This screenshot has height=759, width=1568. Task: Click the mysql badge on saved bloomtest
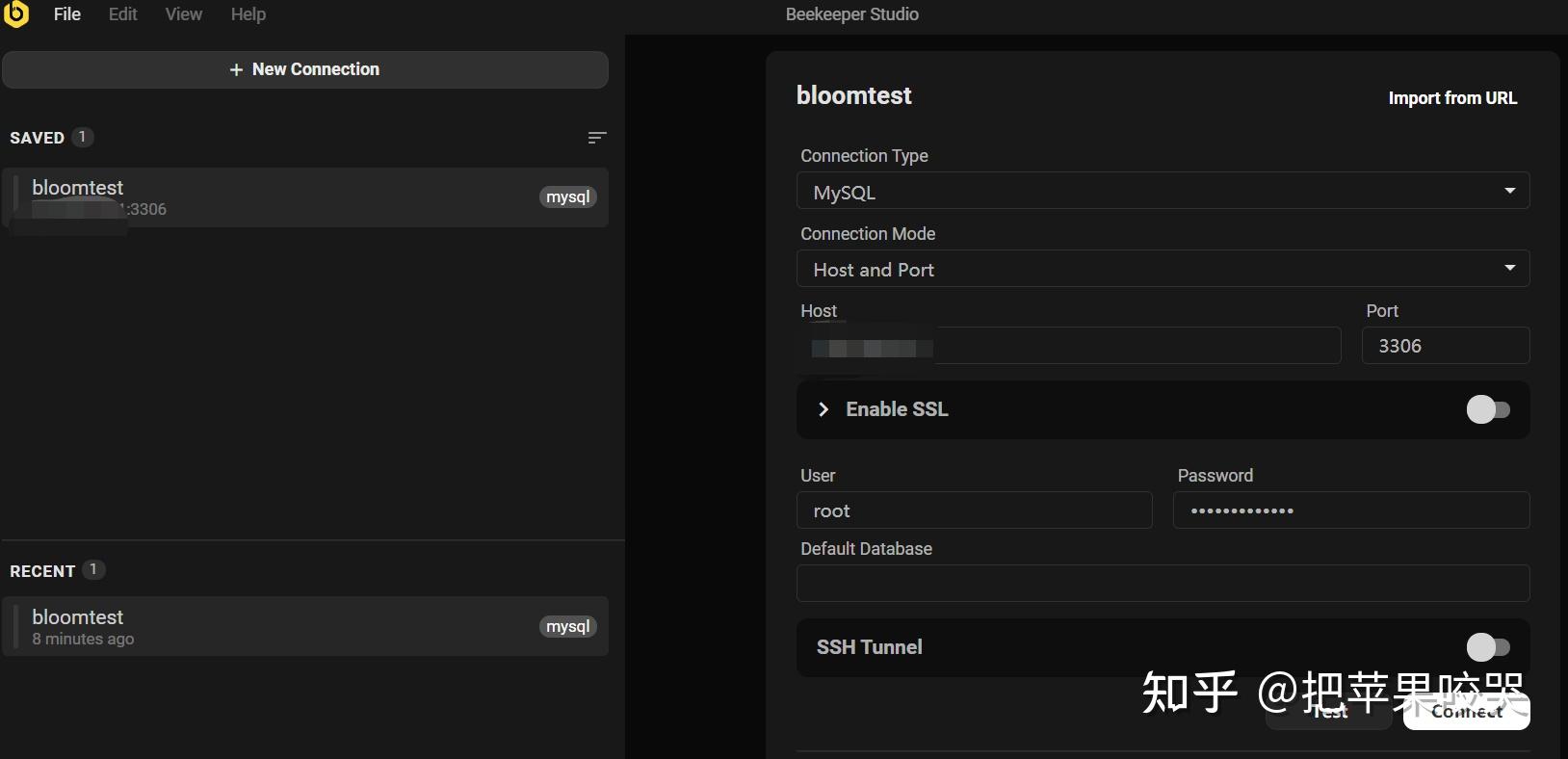(568, 197)
